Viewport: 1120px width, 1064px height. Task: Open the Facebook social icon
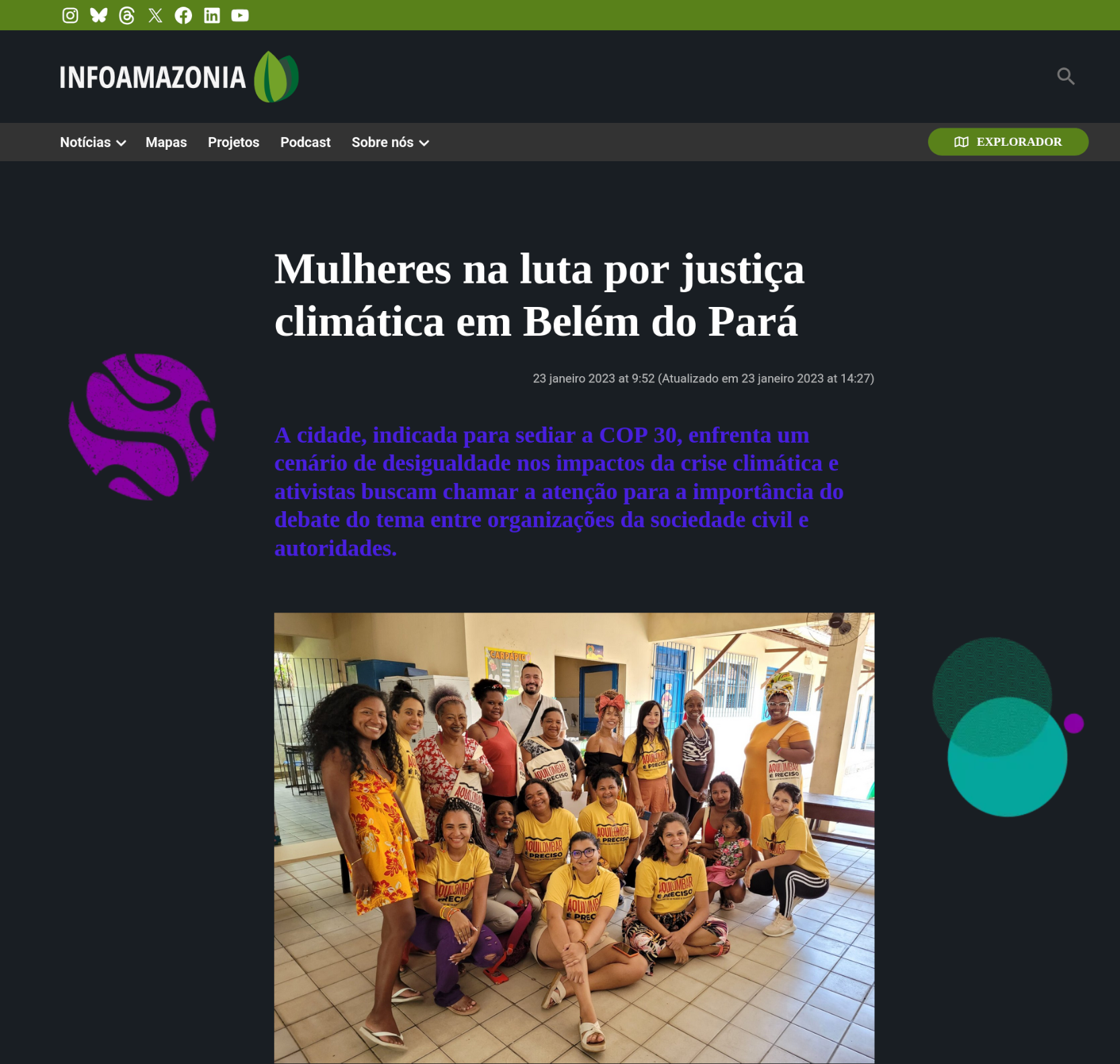pyautogui.click(x=183, y=15)
